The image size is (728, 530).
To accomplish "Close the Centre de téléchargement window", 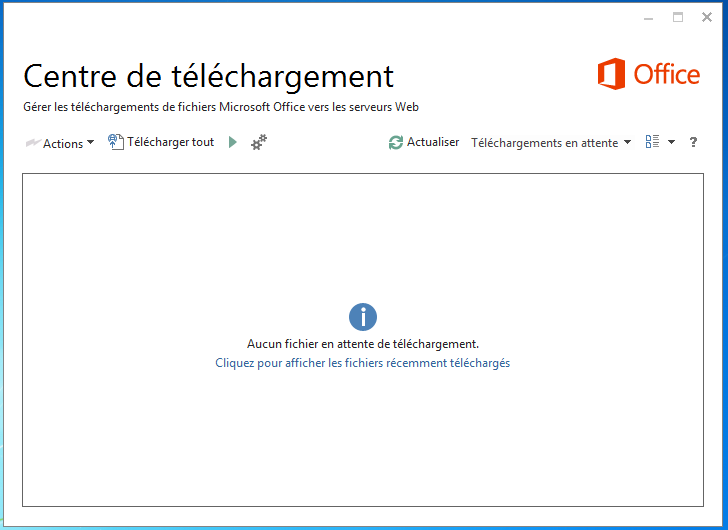I will coord(707,18).
